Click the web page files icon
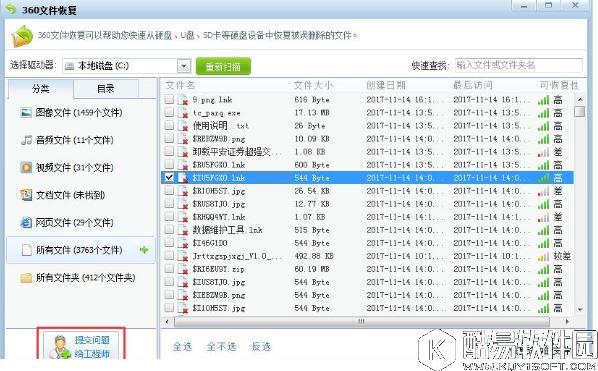 click(x=26, y=222)
